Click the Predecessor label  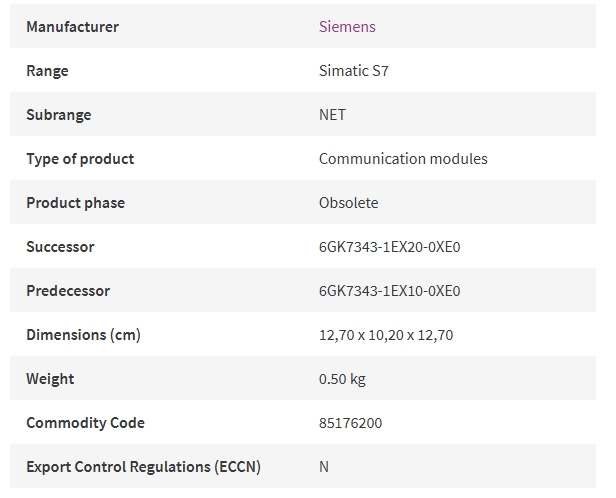68,291
